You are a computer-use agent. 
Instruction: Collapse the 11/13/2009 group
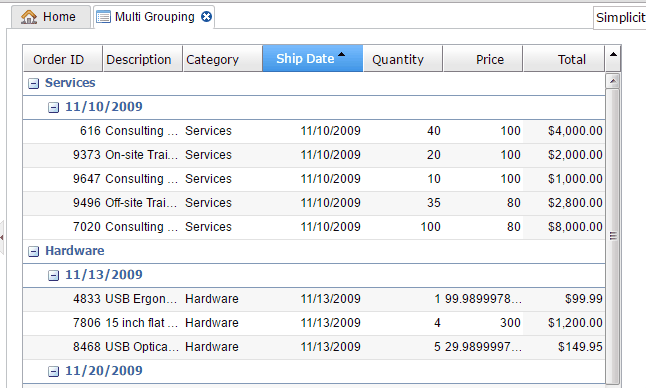coord(54,276)
